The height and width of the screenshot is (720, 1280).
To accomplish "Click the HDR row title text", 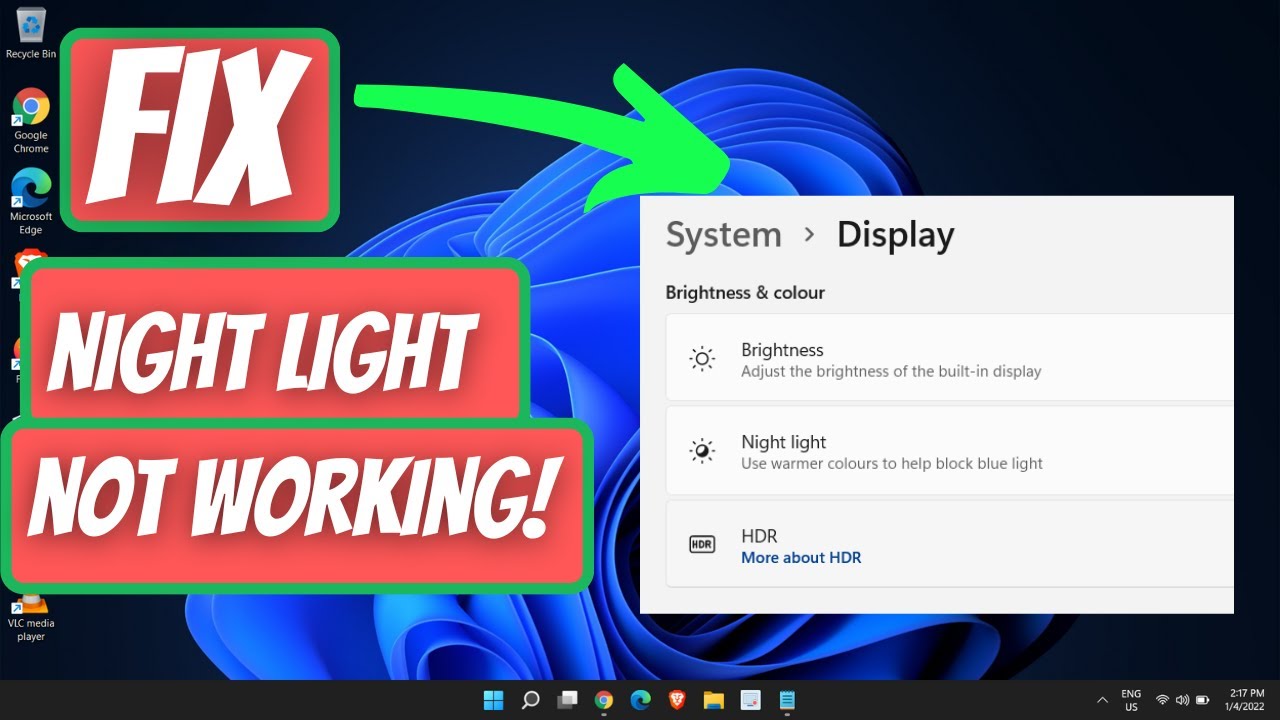I will [759, 536].
